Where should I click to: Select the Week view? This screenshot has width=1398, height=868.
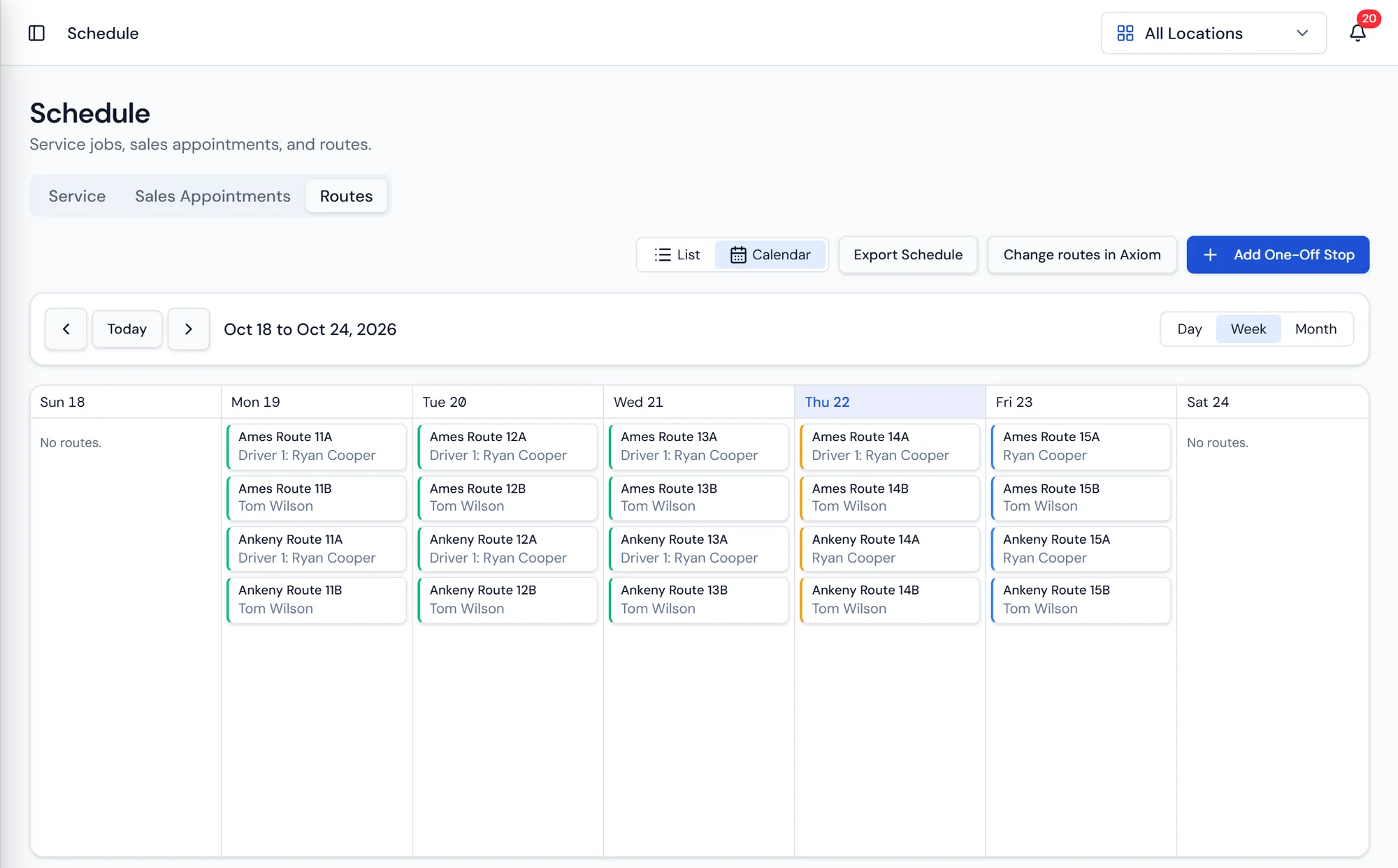1248,329
